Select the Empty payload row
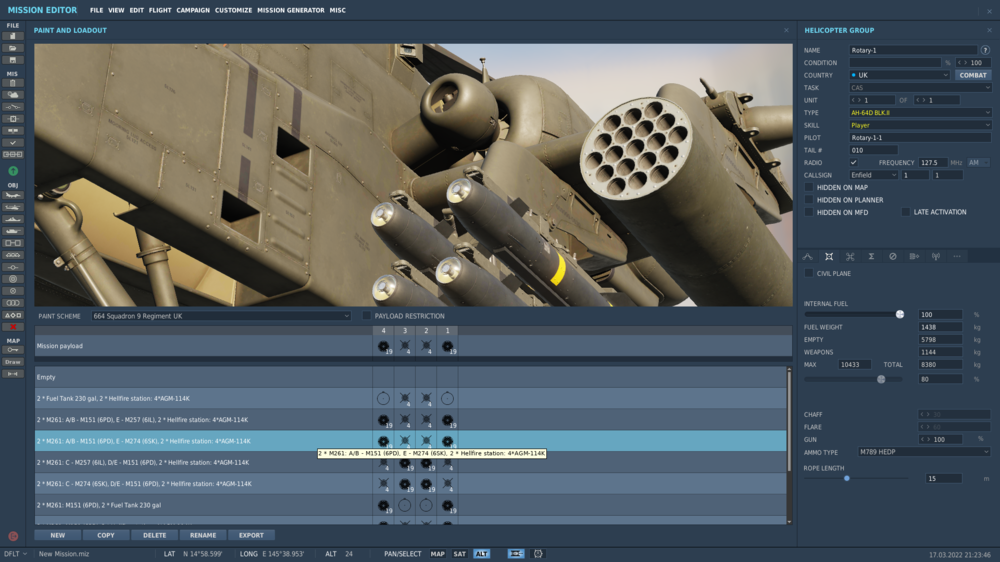The height and width of the screenshot is (562, 1000). [411, 377]
